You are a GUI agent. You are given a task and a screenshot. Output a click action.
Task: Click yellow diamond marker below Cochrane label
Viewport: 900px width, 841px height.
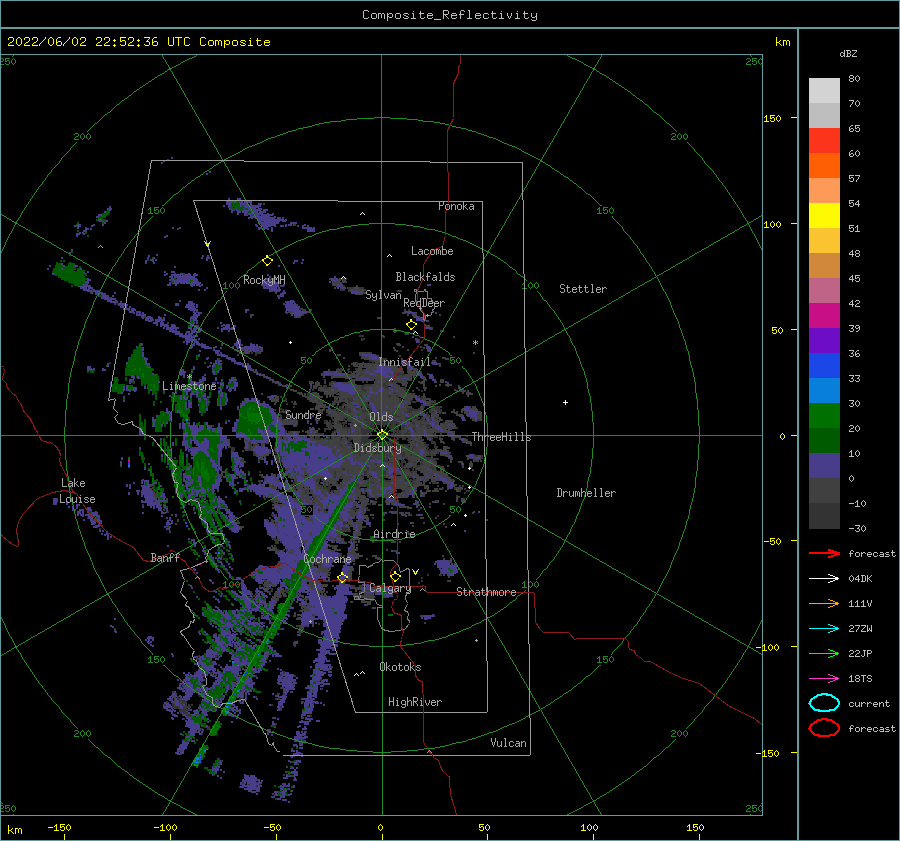click(343, 577)
